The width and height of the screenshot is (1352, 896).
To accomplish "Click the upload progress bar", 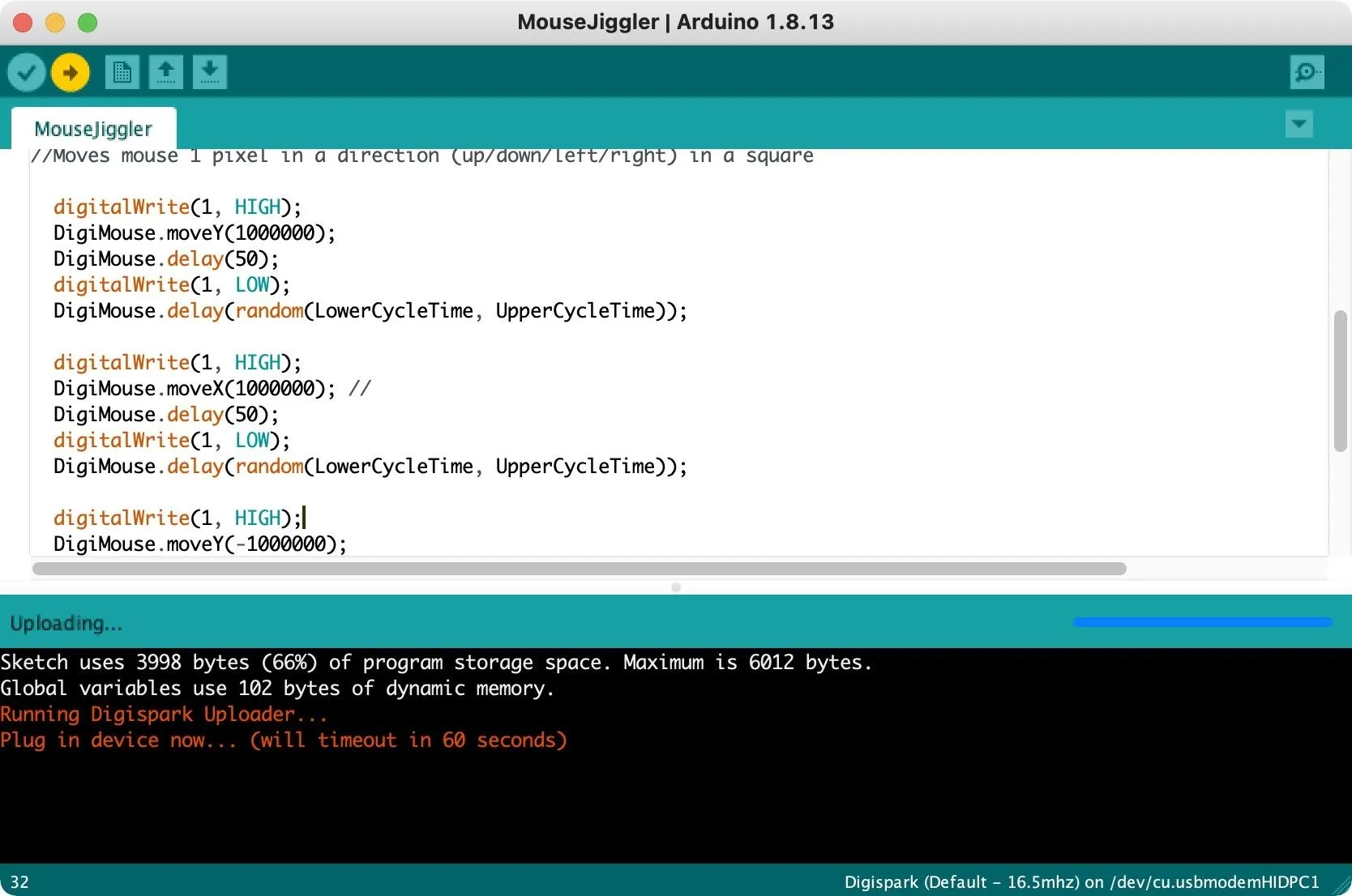I will click(1203, 622).
